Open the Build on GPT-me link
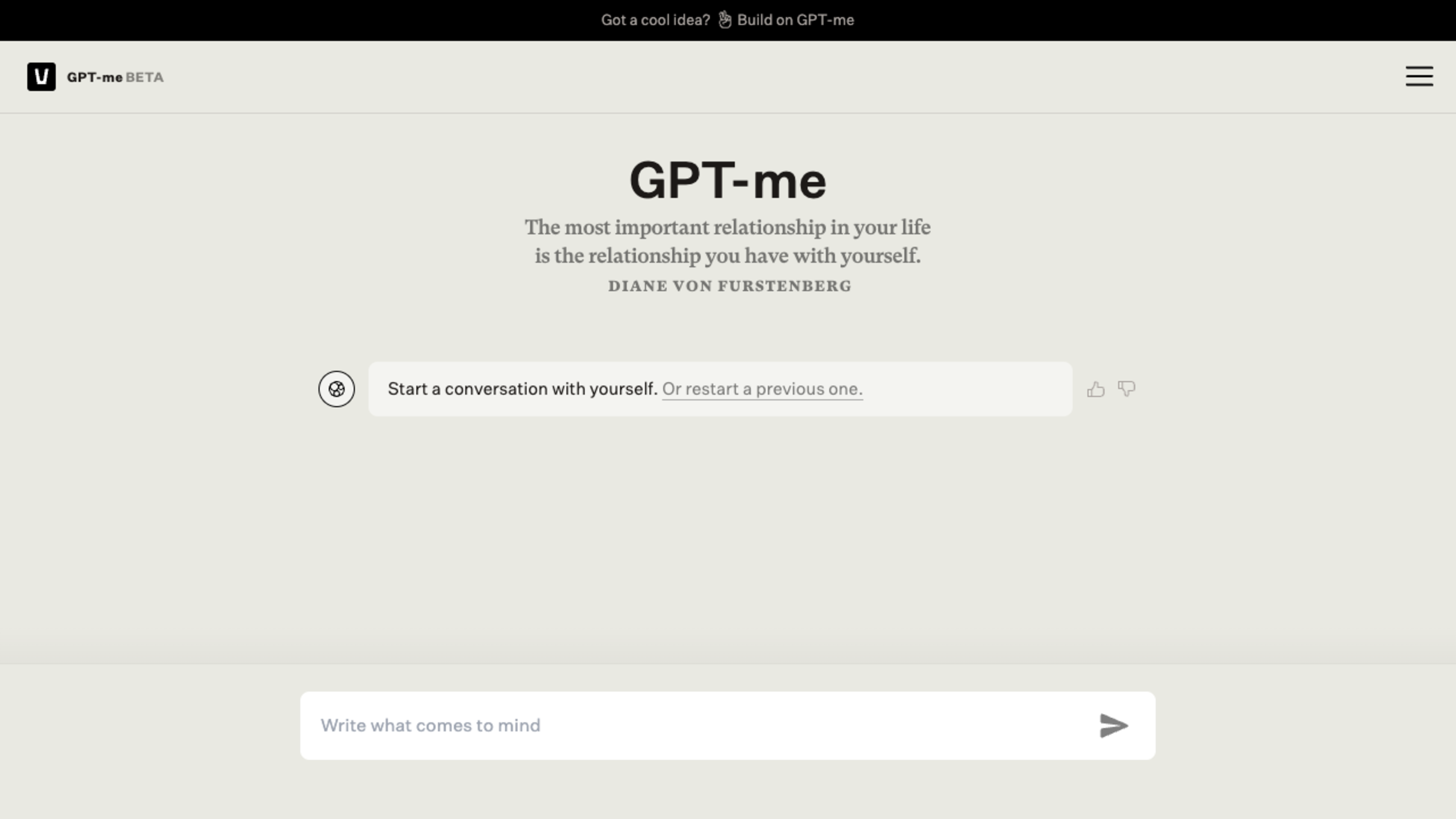This screenshot has height=819, width=1456. (x=795, y=20)
